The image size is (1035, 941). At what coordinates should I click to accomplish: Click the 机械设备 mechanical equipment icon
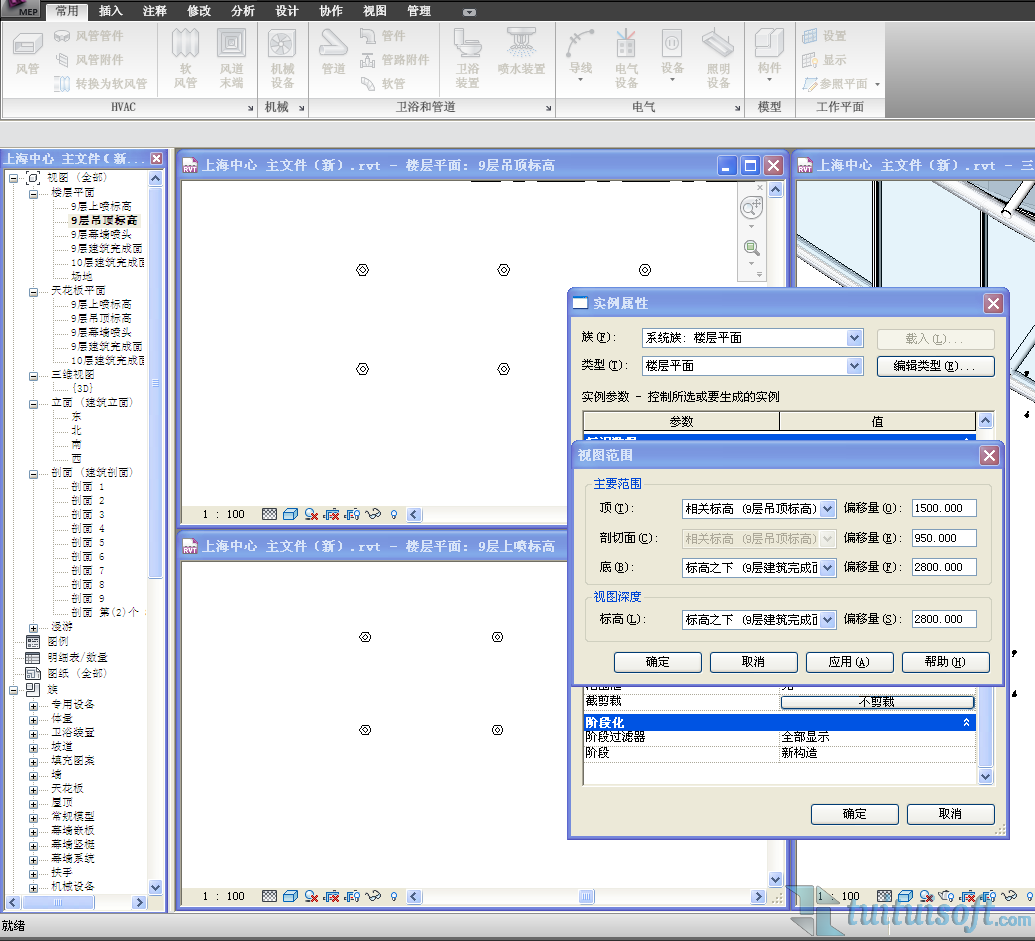[x=282, y=53]
